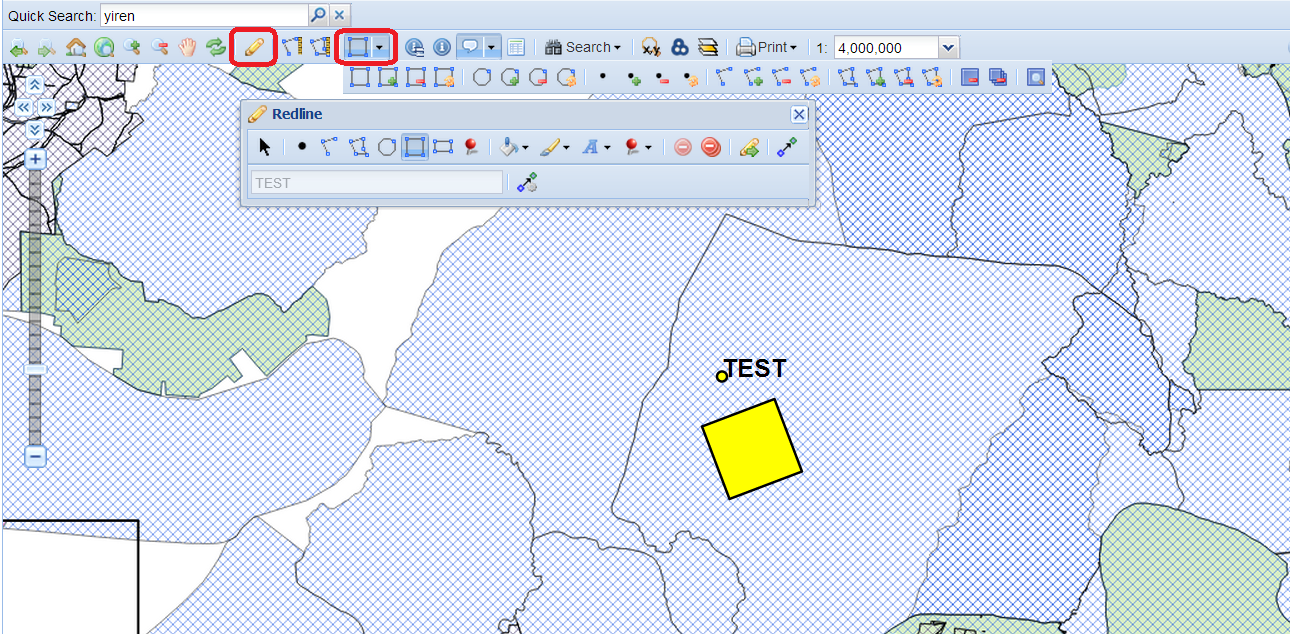Choose add-to-selection by point
Viewport: 1290px width, 634px height.
pos(634,78)
